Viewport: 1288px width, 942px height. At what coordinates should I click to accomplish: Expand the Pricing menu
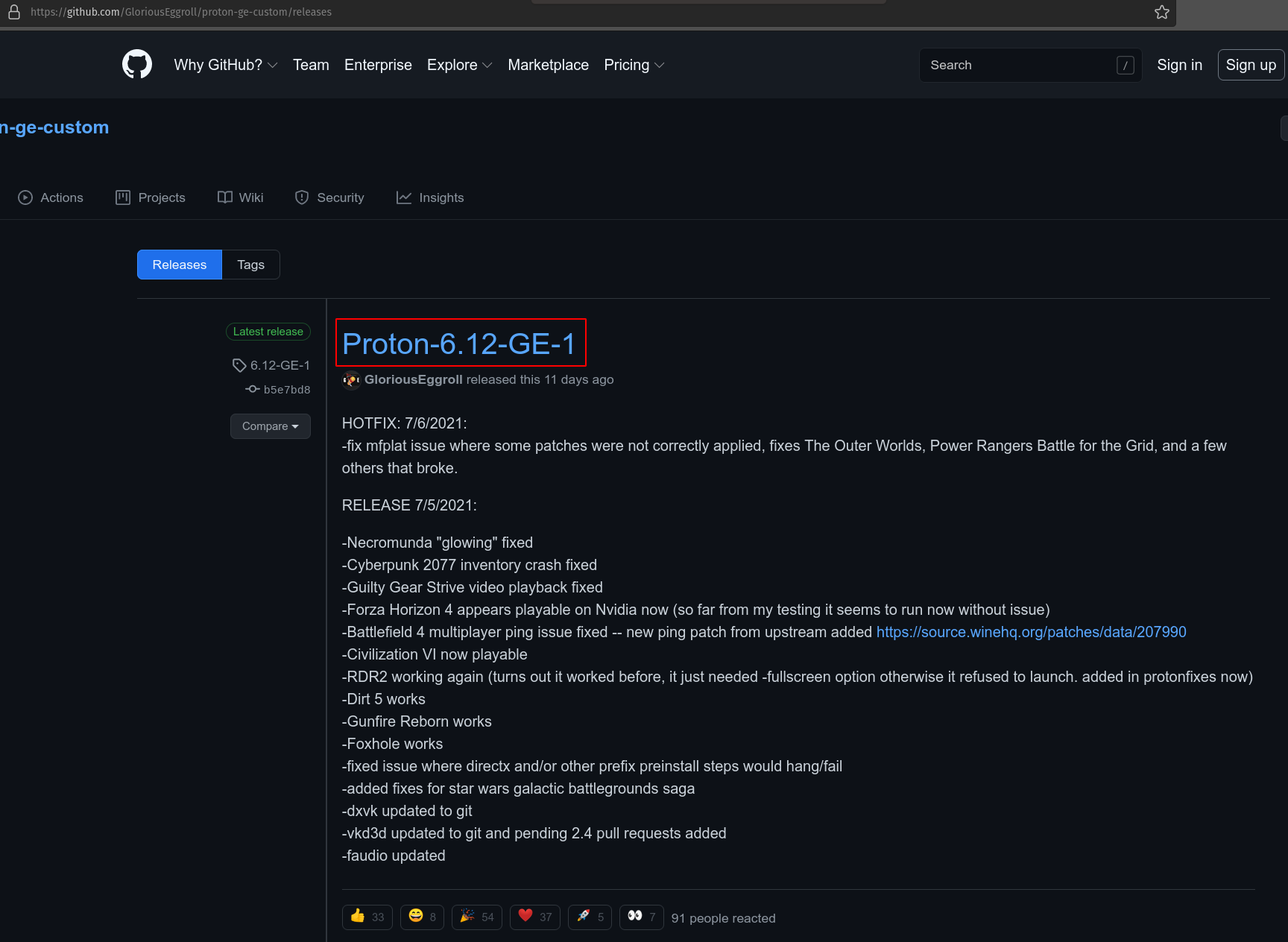coord(634,65)
